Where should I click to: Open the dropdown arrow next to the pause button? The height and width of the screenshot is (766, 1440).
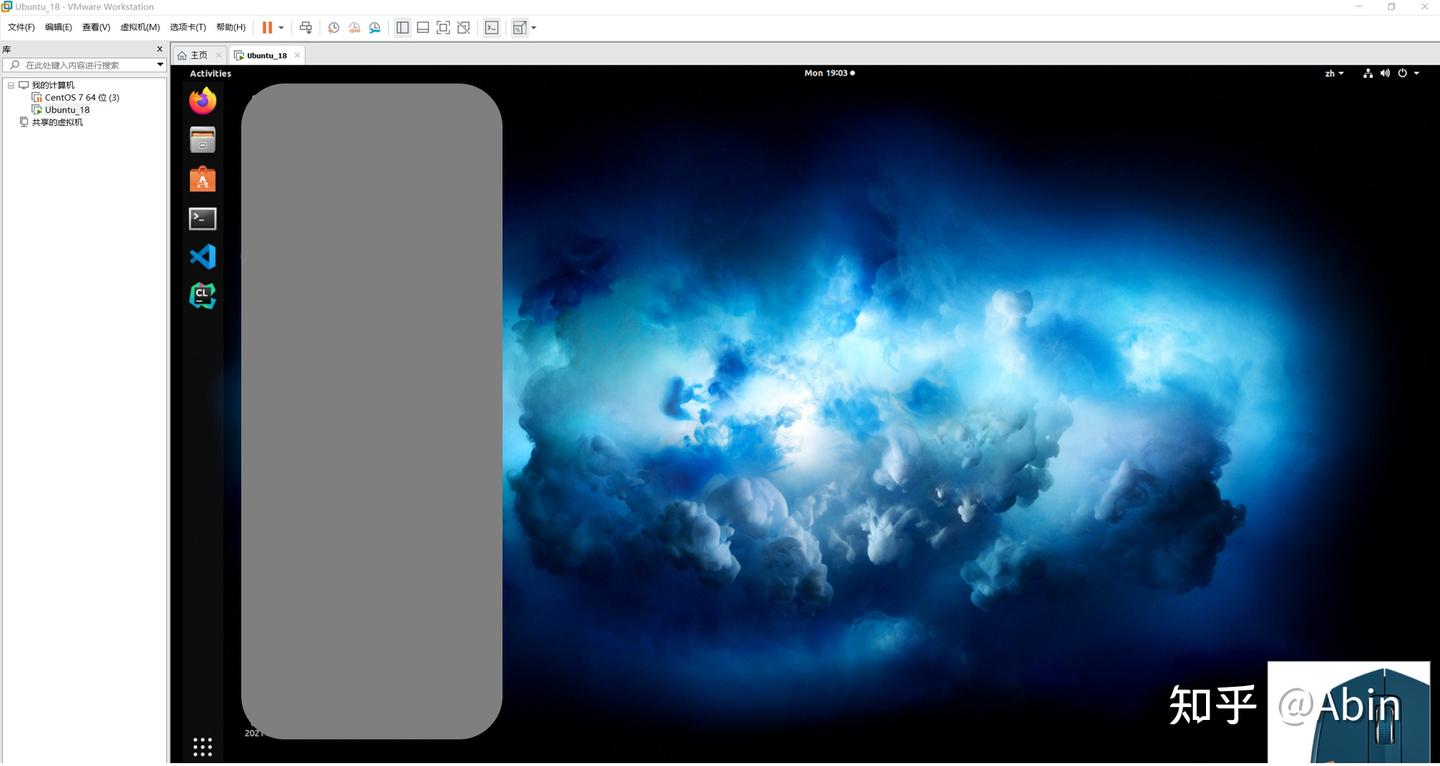point(281,28)
